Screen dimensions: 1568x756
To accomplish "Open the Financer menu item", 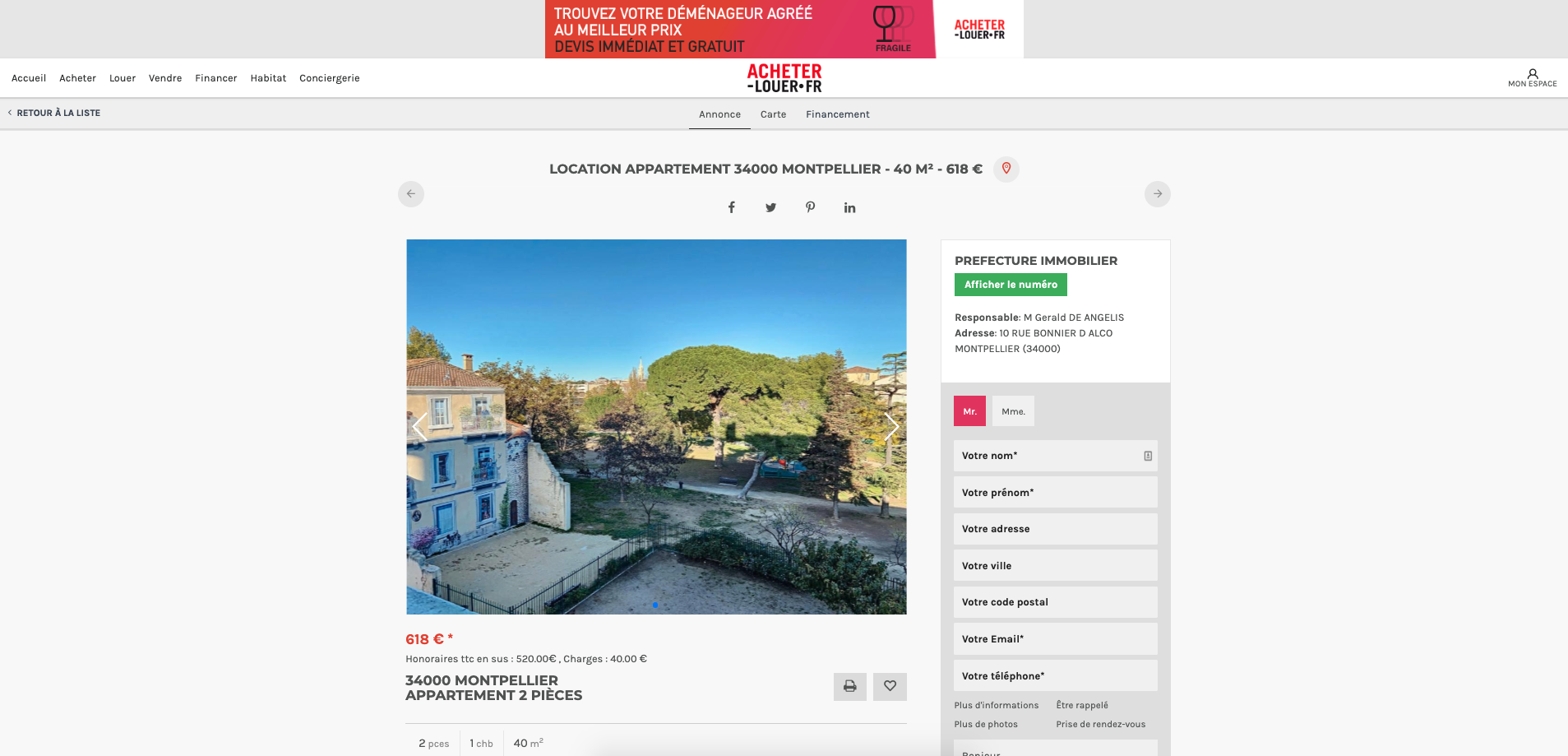I will (x=216, y=78).
